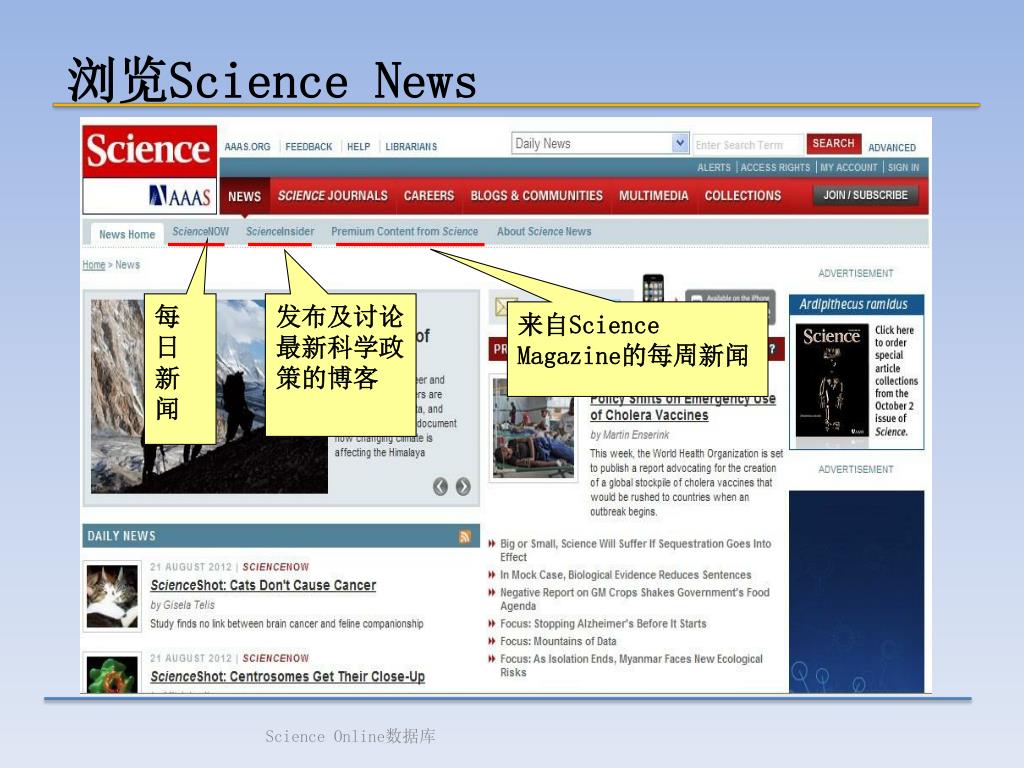The image size is (1024, 768).
Task: Open MY ACCOUNT link
Action: point(849,168)
